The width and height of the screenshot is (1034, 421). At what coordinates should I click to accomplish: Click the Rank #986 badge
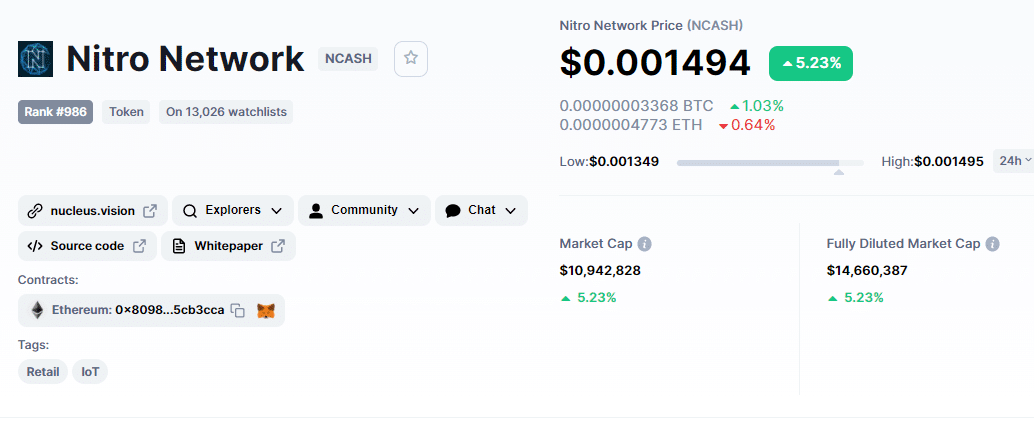[x=55, y=112]
